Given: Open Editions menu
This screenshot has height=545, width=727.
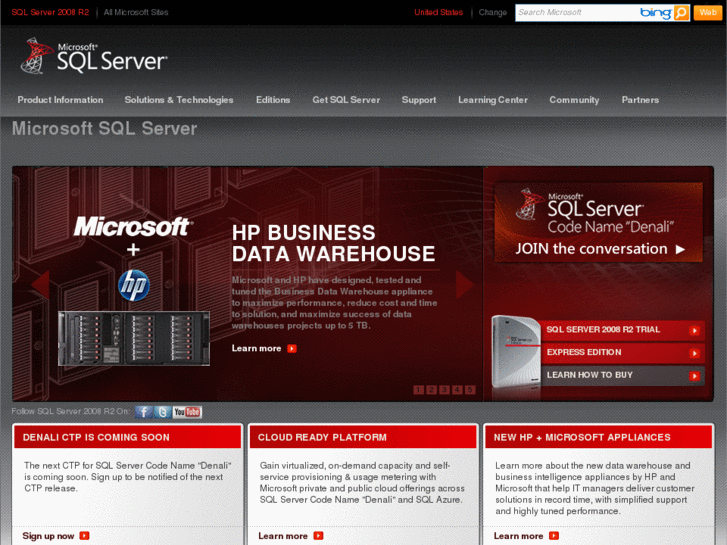Looking at the screenshot, I should click(273, 100).
